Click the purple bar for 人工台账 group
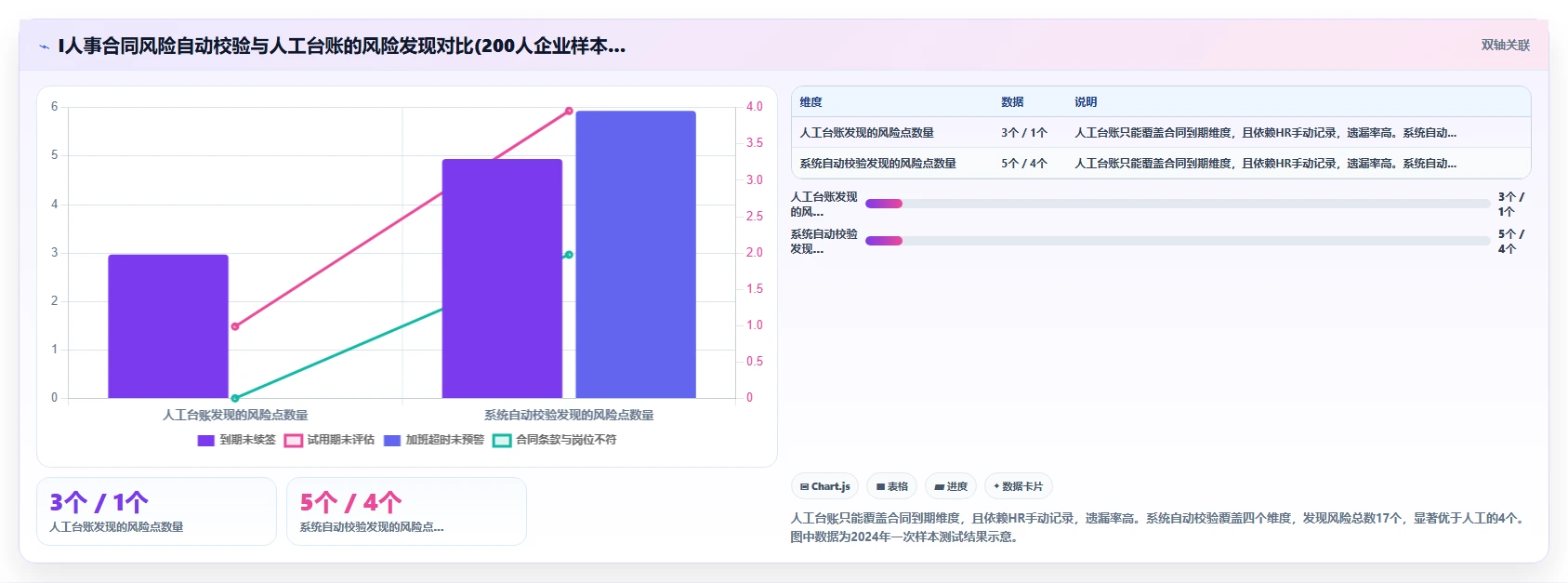Viewport: 1568px width, 583px height. 168,326
